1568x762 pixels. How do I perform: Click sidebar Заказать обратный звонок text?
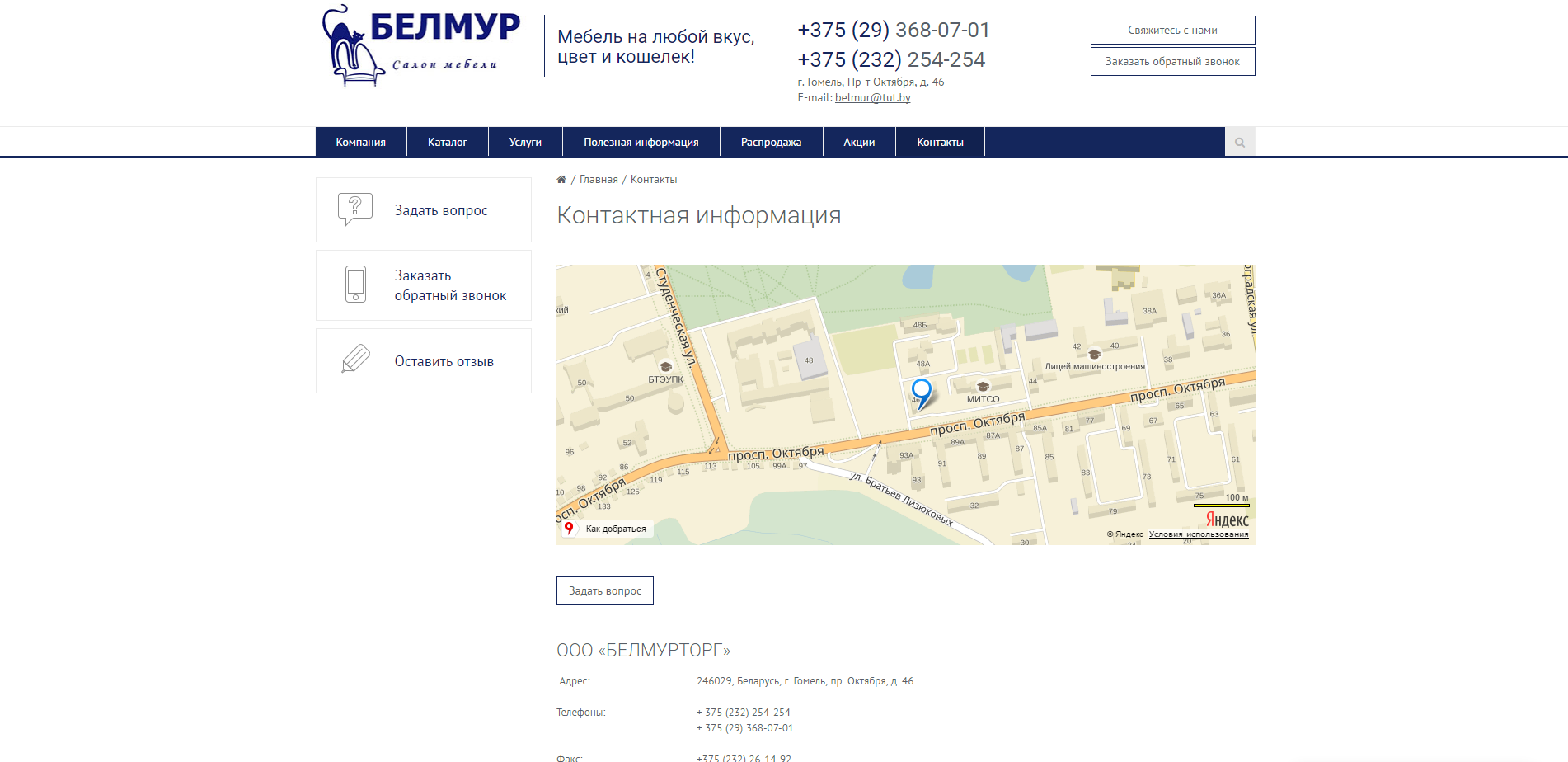(x=450, y=285)
